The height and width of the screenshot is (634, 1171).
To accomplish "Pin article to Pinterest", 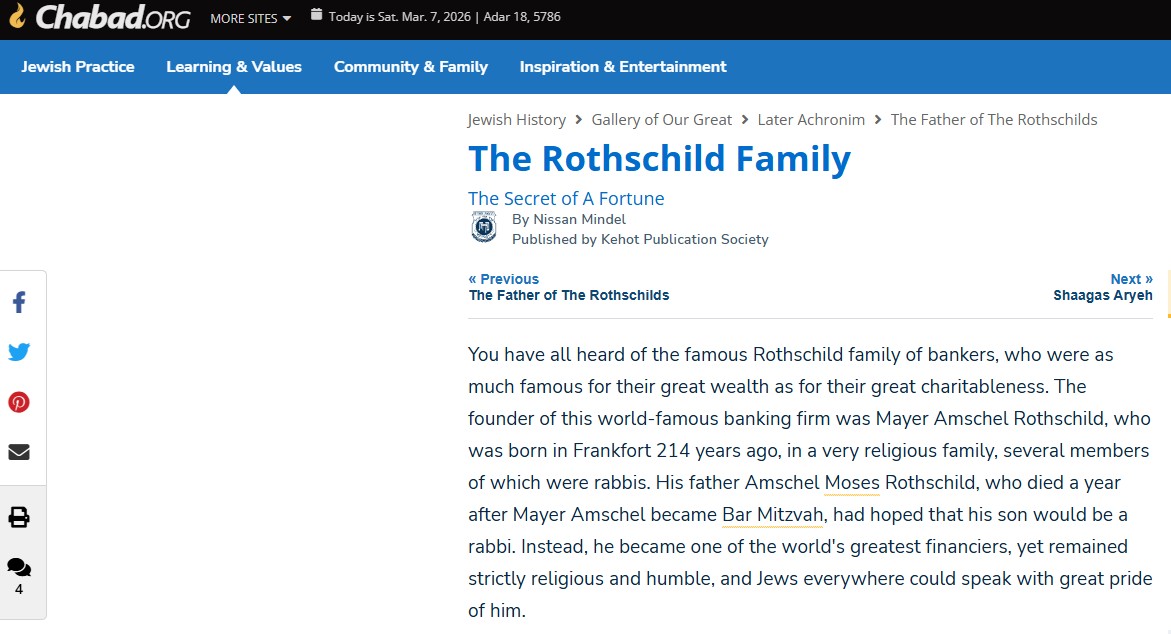I will click(19, 402).
